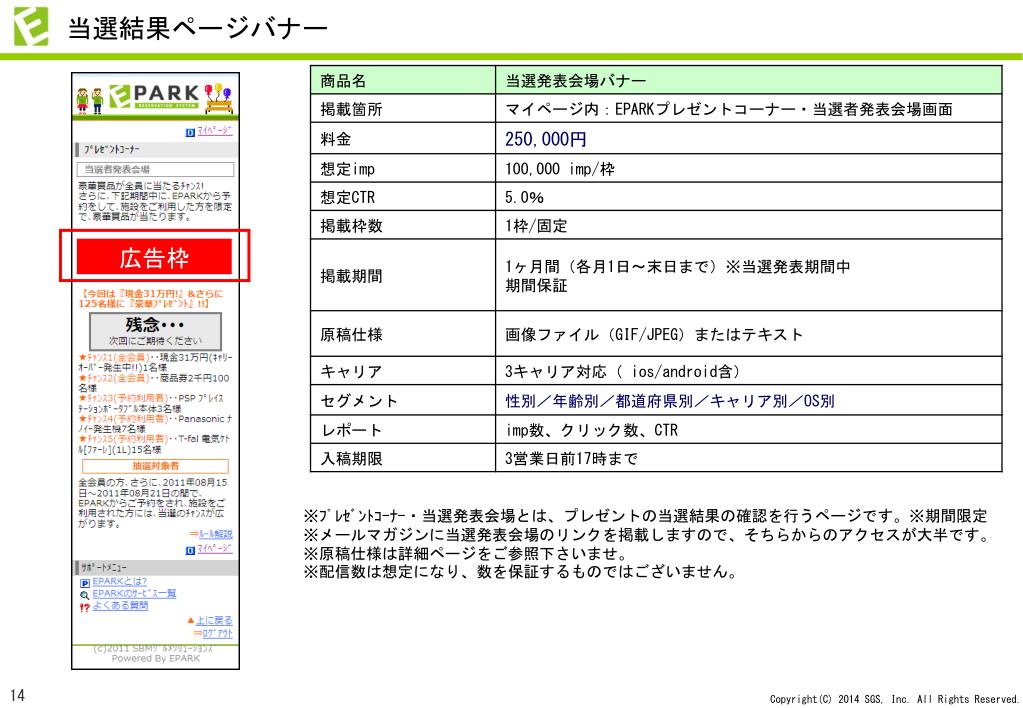Click the red !? icon beside よくある質問
This screenshot has height=708, width=1023.
pos(85,607)
